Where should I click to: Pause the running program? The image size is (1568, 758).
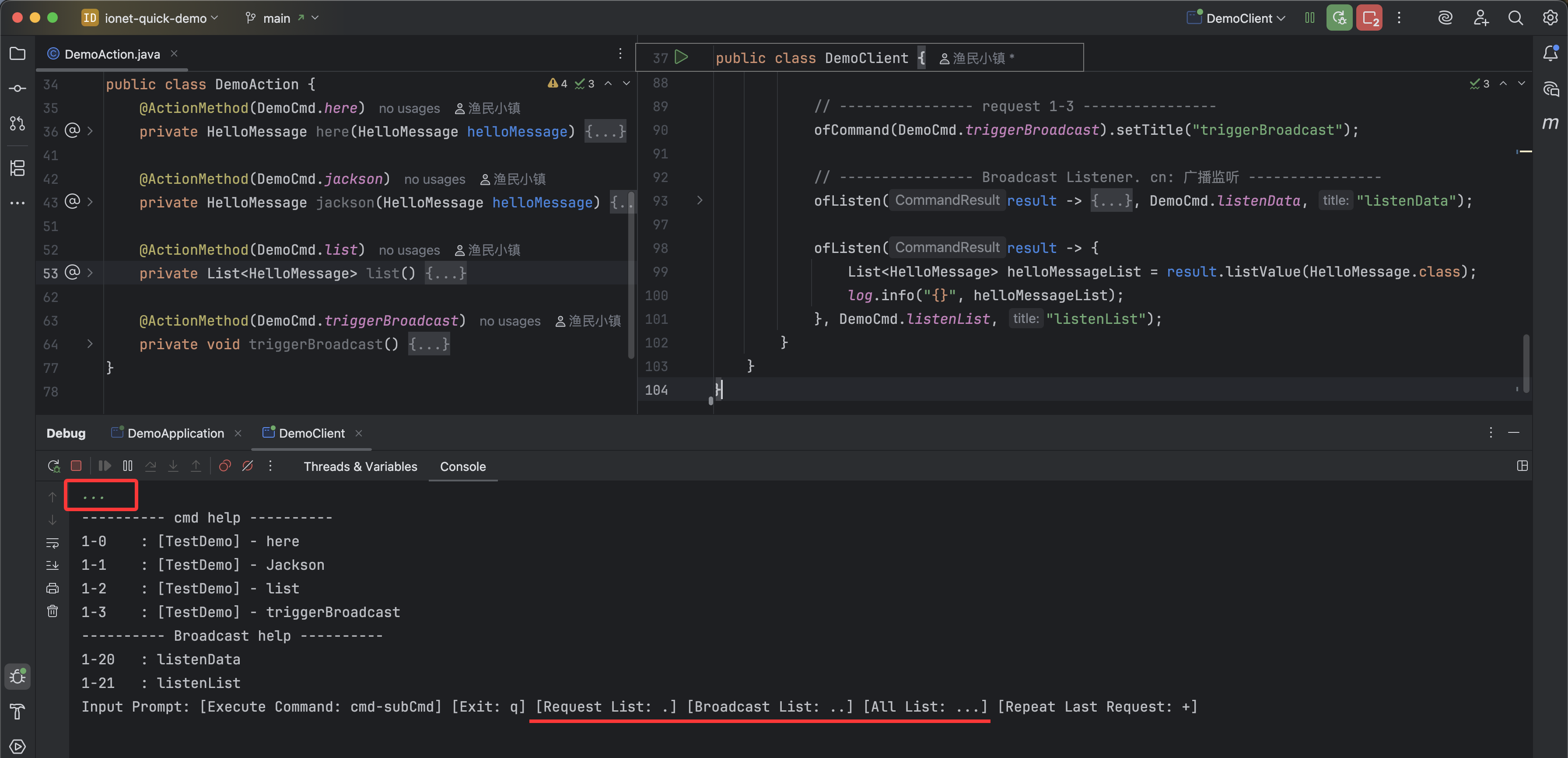127,467
